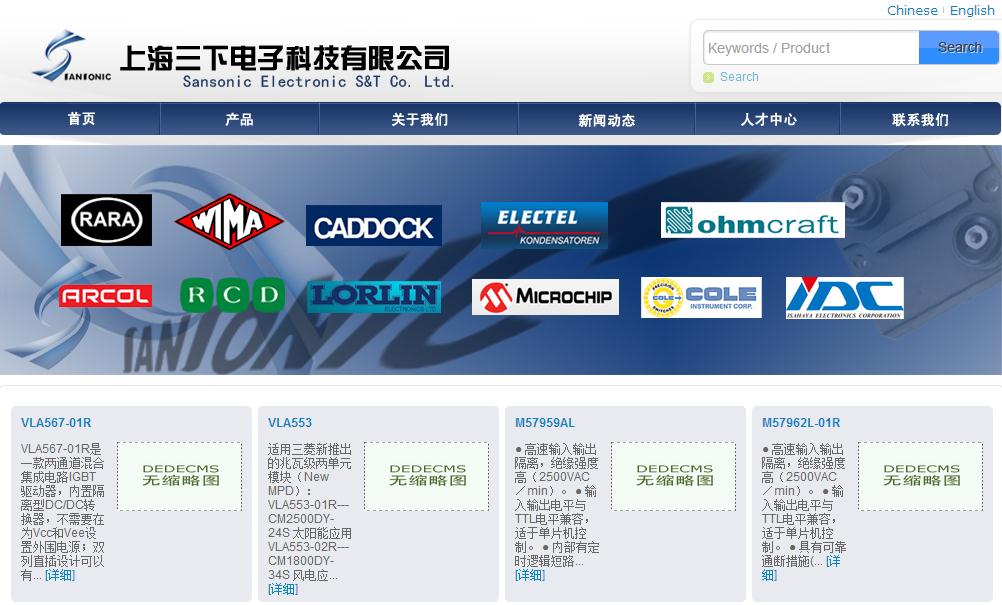Open the Microchip brand logo
The image size is (1002, 605).
pos(545,296)
